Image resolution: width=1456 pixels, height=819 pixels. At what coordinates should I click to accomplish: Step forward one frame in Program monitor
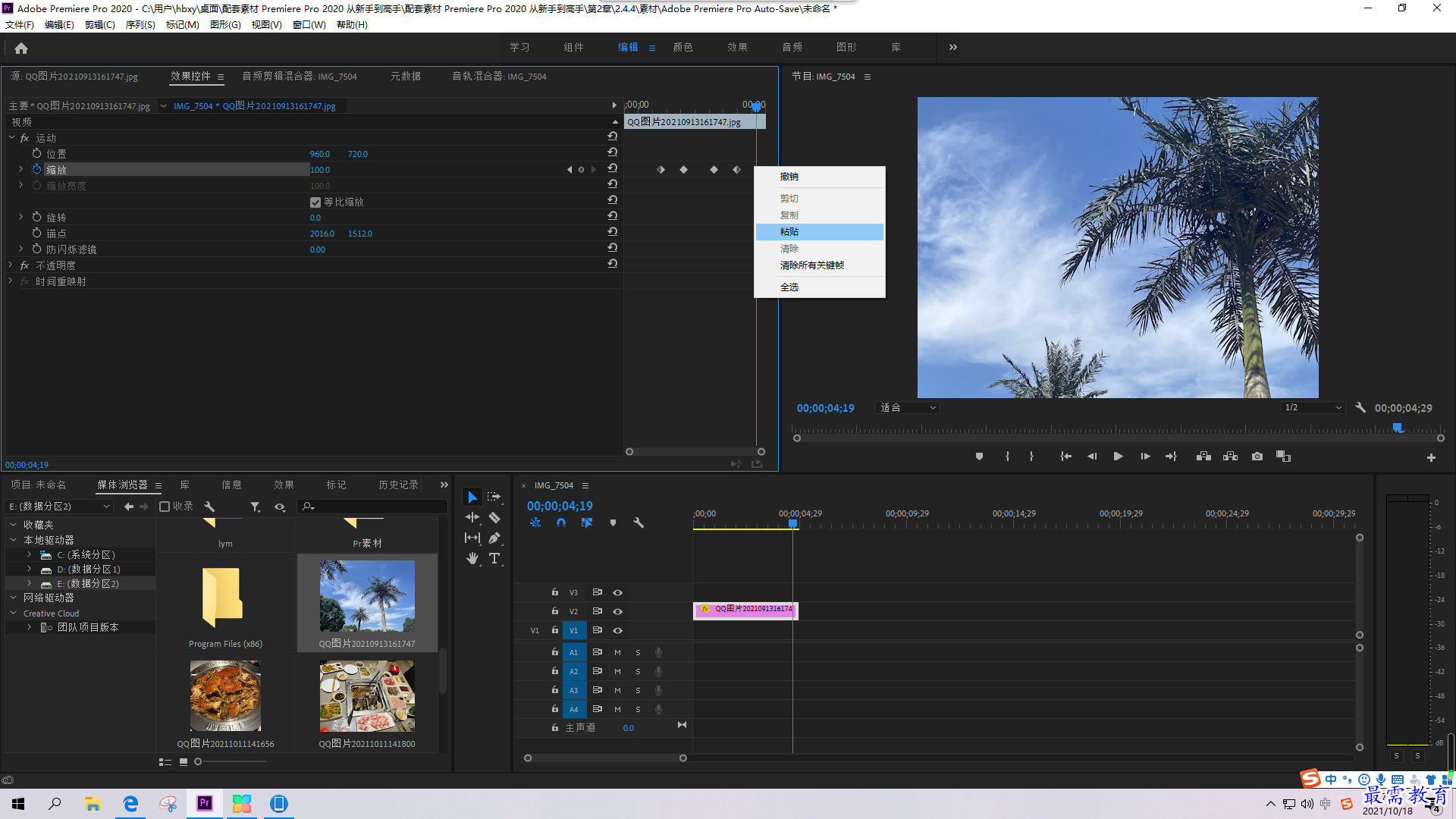click(x=1145, y=457)
